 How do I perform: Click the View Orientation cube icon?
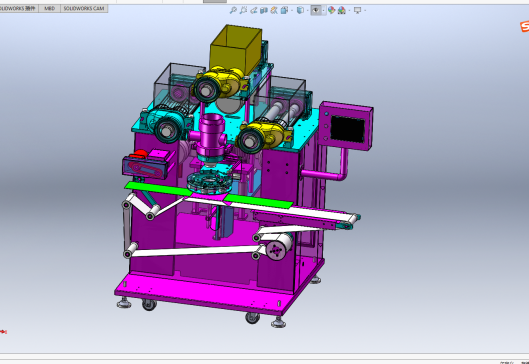284,10
